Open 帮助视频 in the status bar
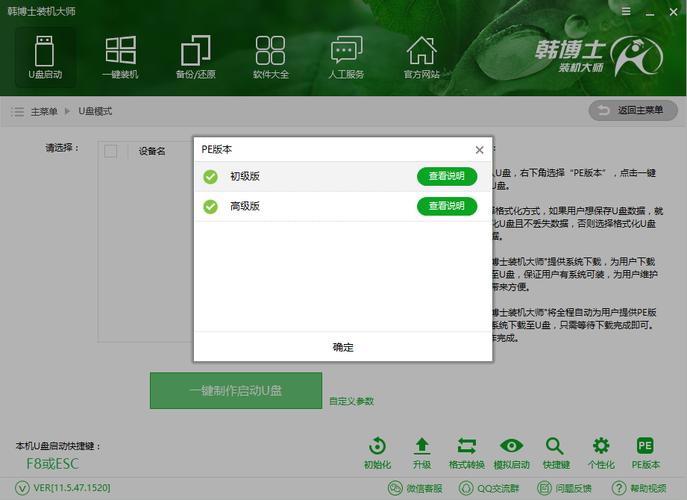The height and width of the screenshot is (500, 687). coord(639,488)
